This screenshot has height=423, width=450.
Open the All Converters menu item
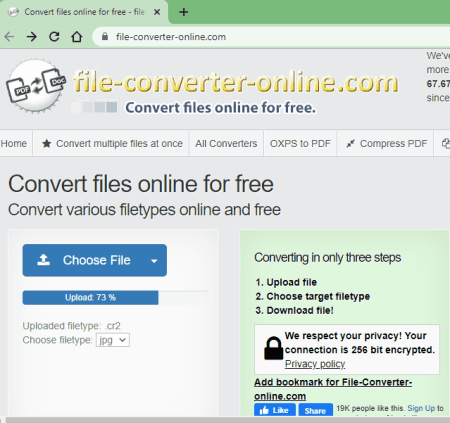[x=226, y=144]
